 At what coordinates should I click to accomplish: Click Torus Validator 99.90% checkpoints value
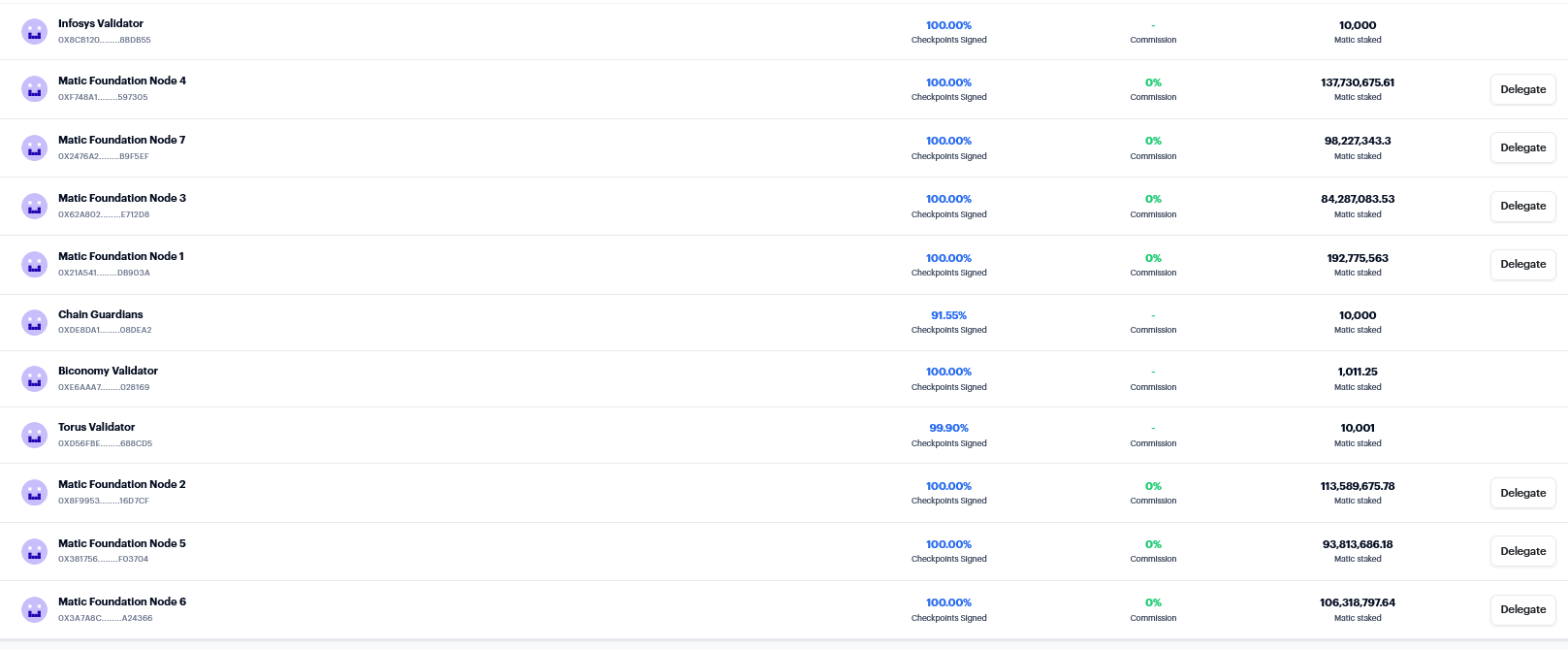(948, 428)
